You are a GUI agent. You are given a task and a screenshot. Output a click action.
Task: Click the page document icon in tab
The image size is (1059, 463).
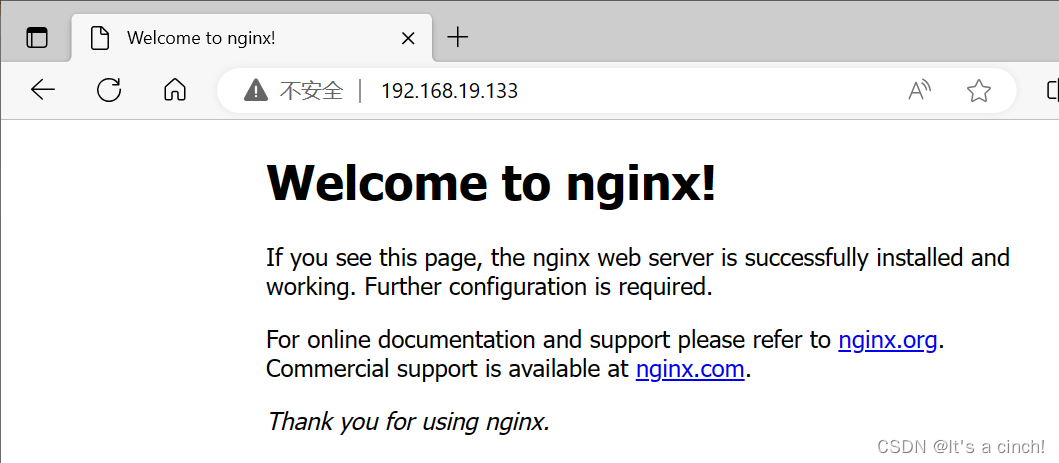(100, 38)
